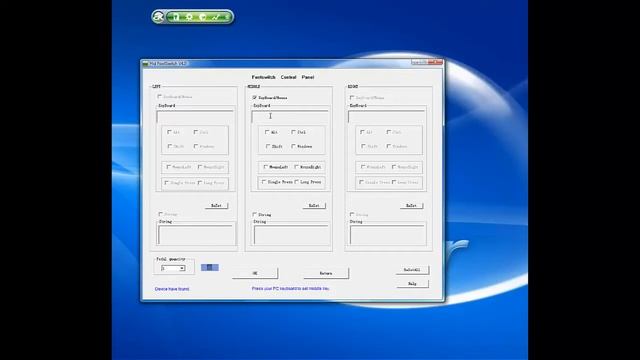Click the KeyBoard input field in MIDDLE panel
The image size is (640, 360).
(290, 117)
